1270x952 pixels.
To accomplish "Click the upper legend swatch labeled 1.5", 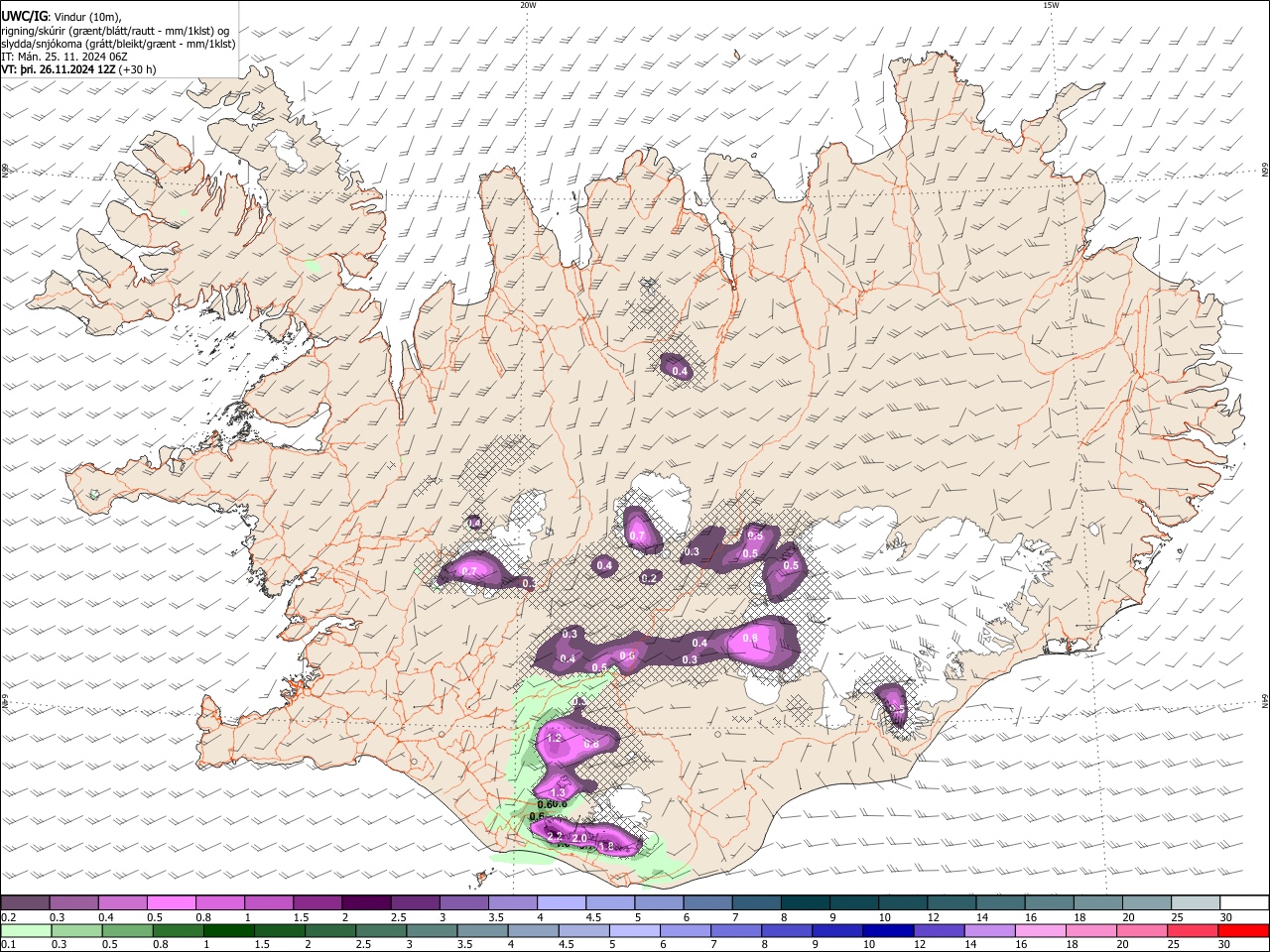I will [x=317, y=902].
